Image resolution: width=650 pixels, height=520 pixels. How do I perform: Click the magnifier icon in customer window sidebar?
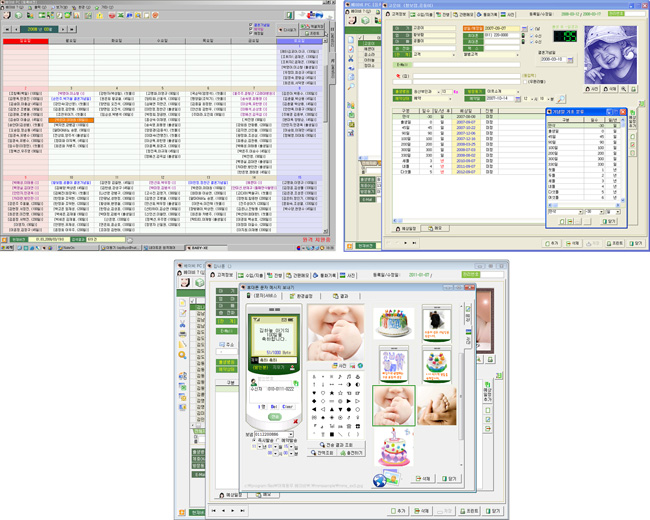pos(351,86)
